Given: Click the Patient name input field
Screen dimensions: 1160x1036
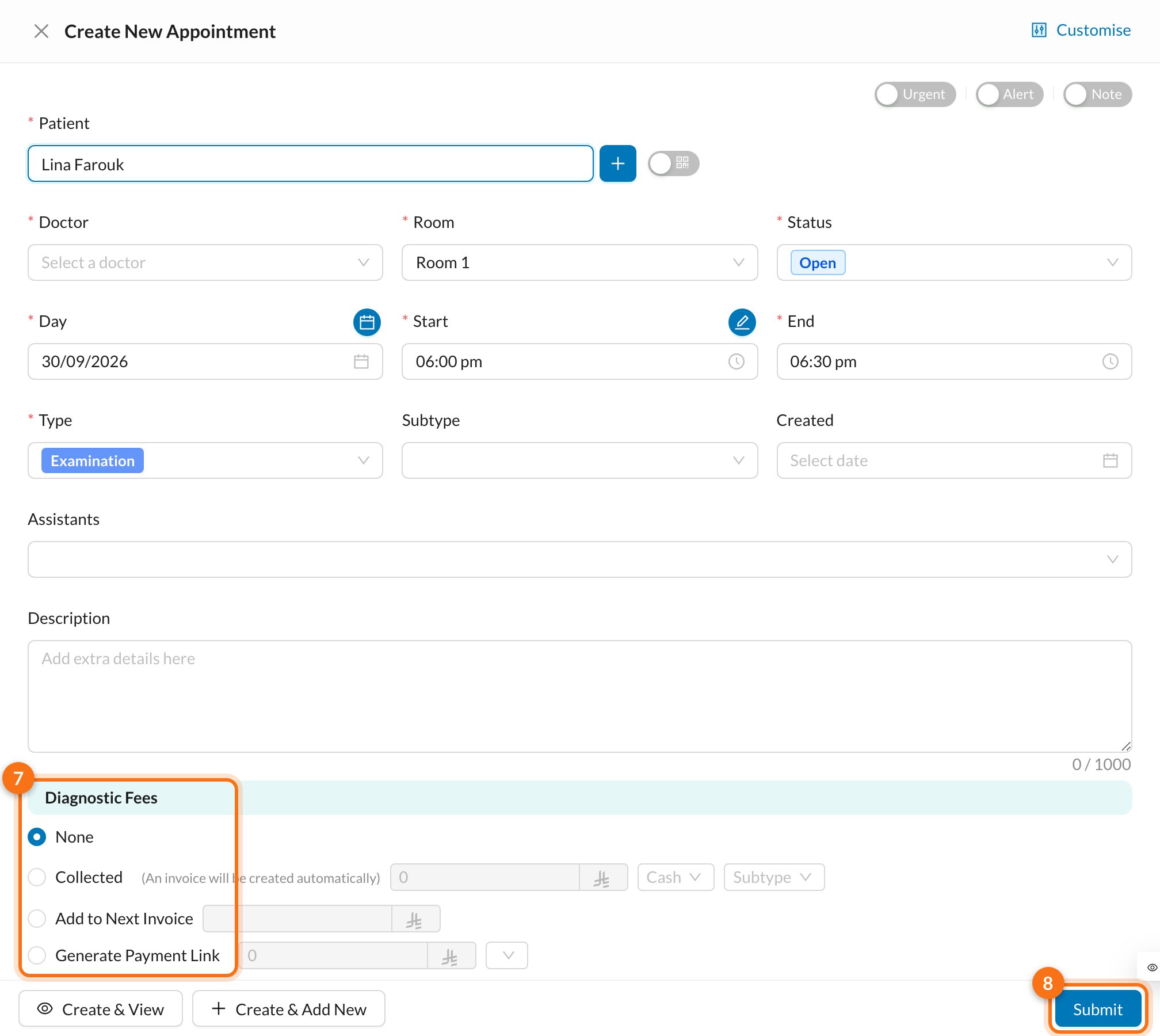Looking at the screenshot, I should pos(311,164).
